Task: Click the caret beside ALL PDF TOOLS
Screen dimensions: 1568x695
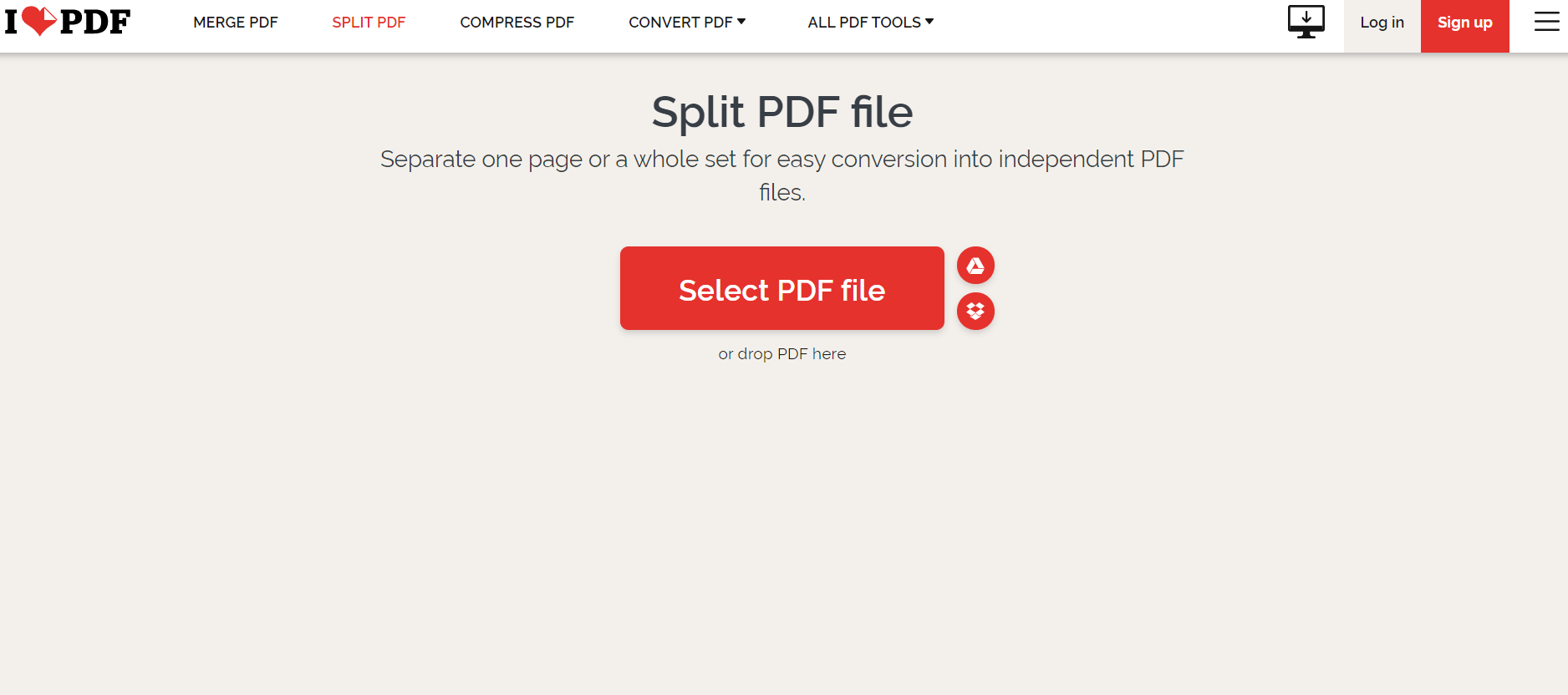Action: tap(929, 22)
